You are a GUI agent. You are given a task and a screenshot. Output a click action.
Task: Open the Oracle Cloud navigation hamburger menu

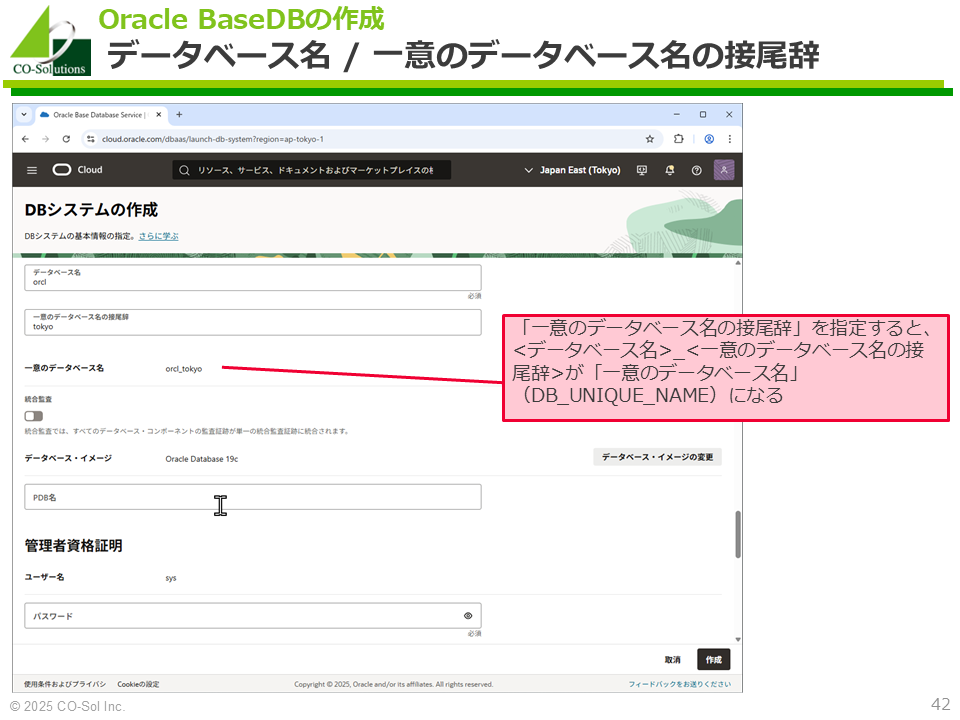tap(32, 170)
